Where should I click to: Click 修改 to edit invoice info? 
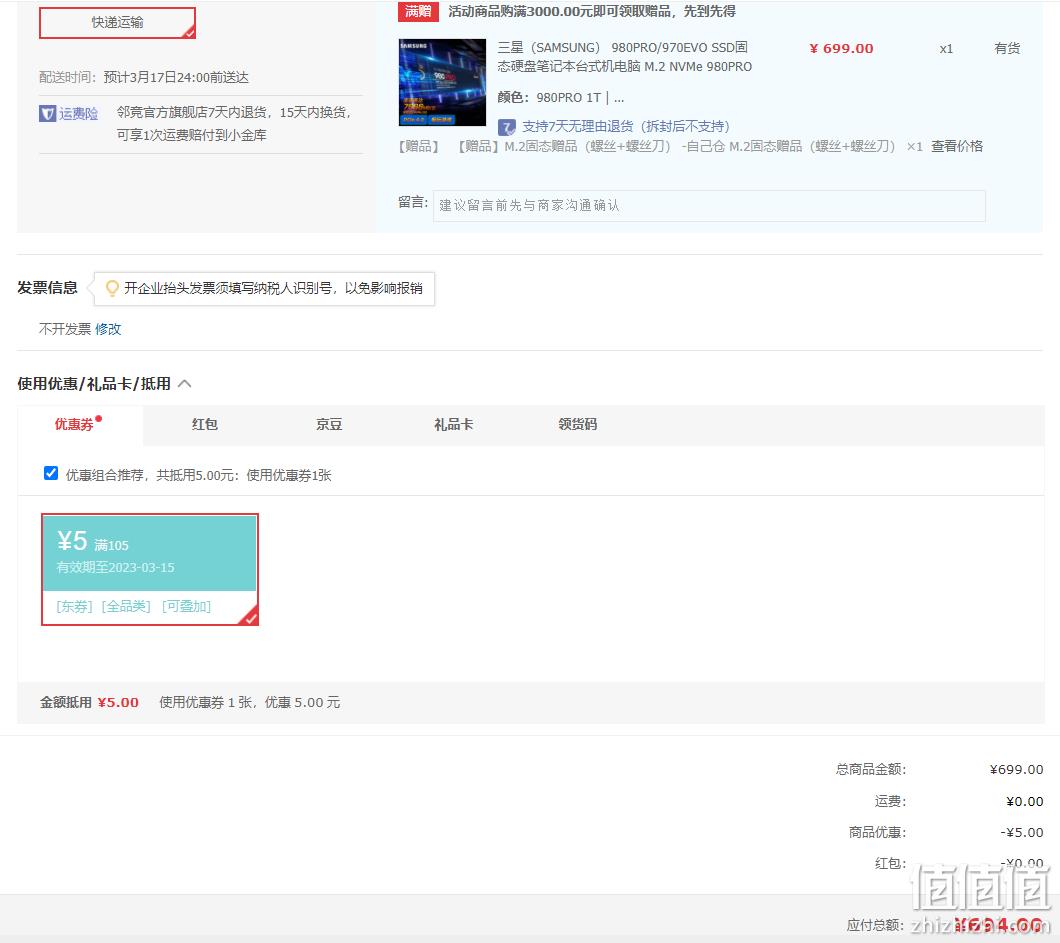click(108, 329)
